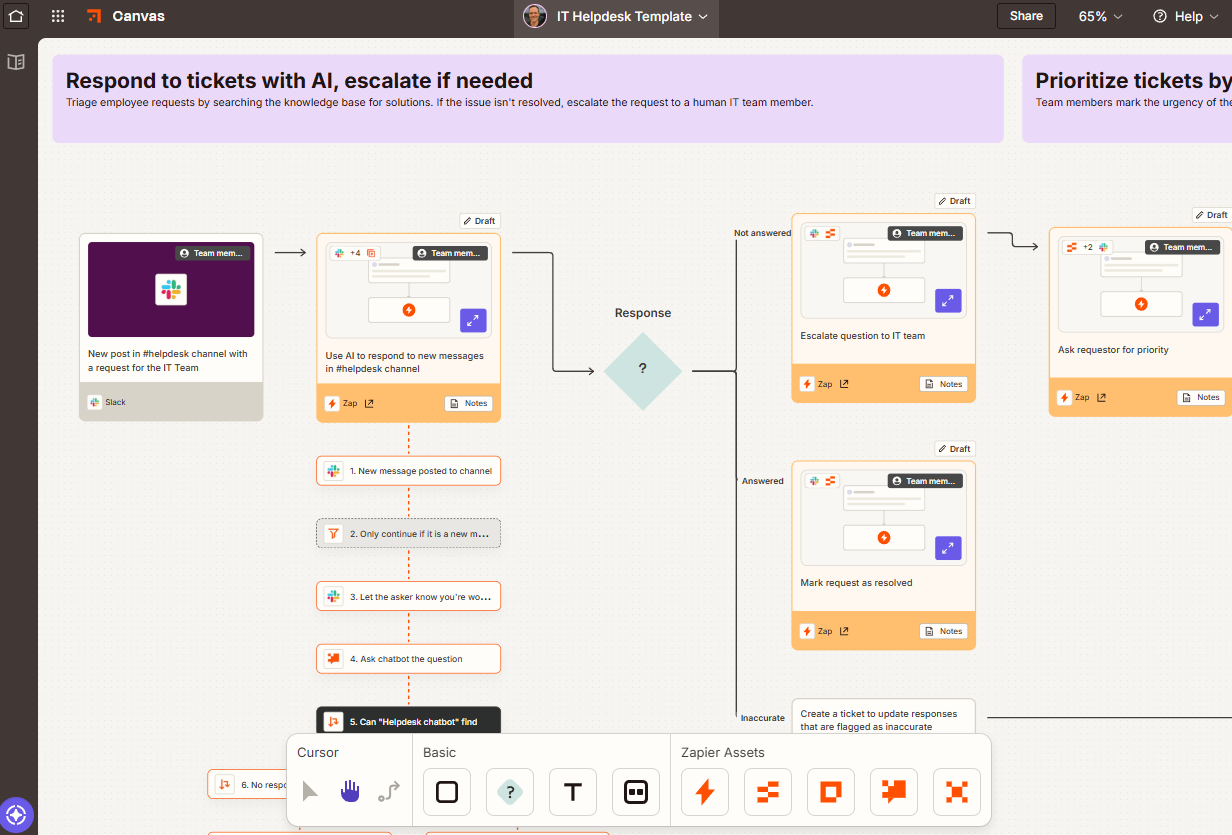The width and height of the screenshot is (1232, 835).
Task: Choose the connector path tool
Action: click(x=388, y=792)
